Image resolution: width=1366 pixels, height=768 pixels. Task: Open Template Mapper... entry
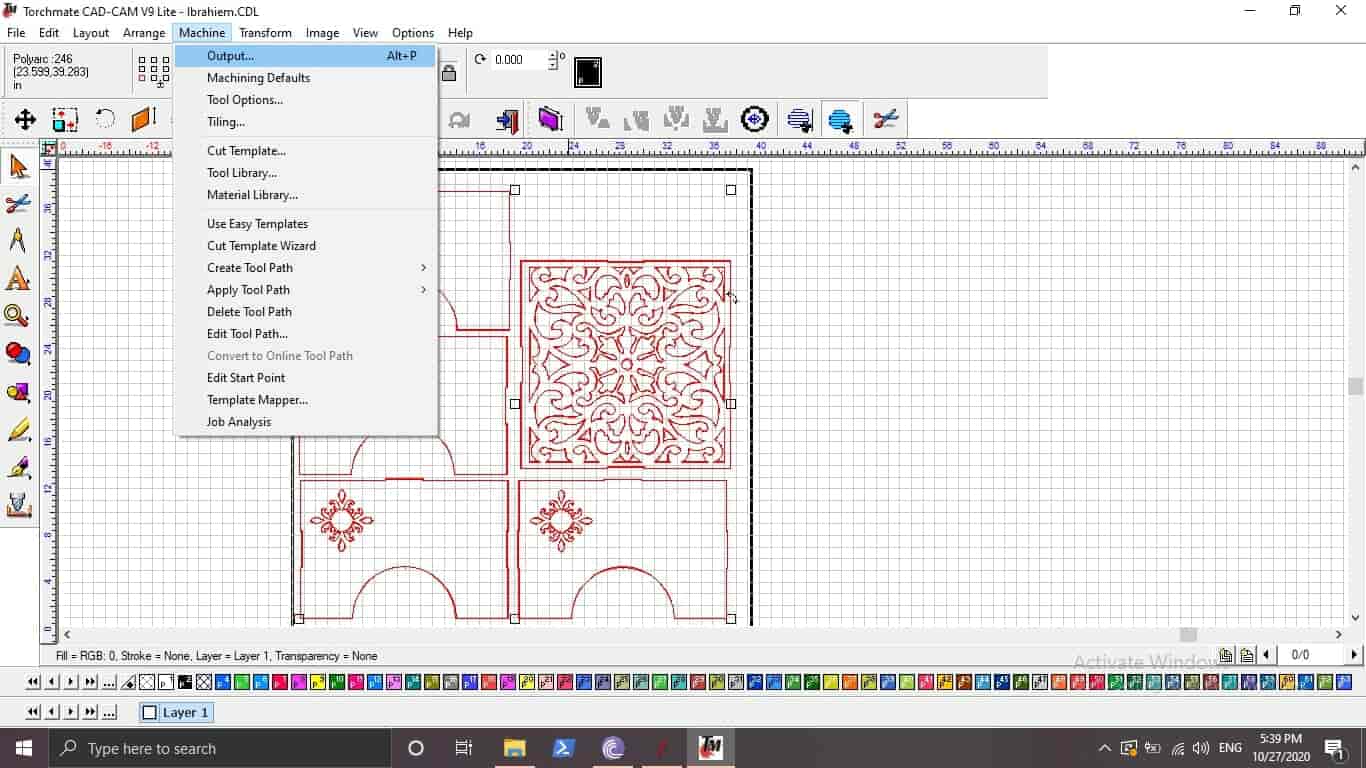pos(305,400)
